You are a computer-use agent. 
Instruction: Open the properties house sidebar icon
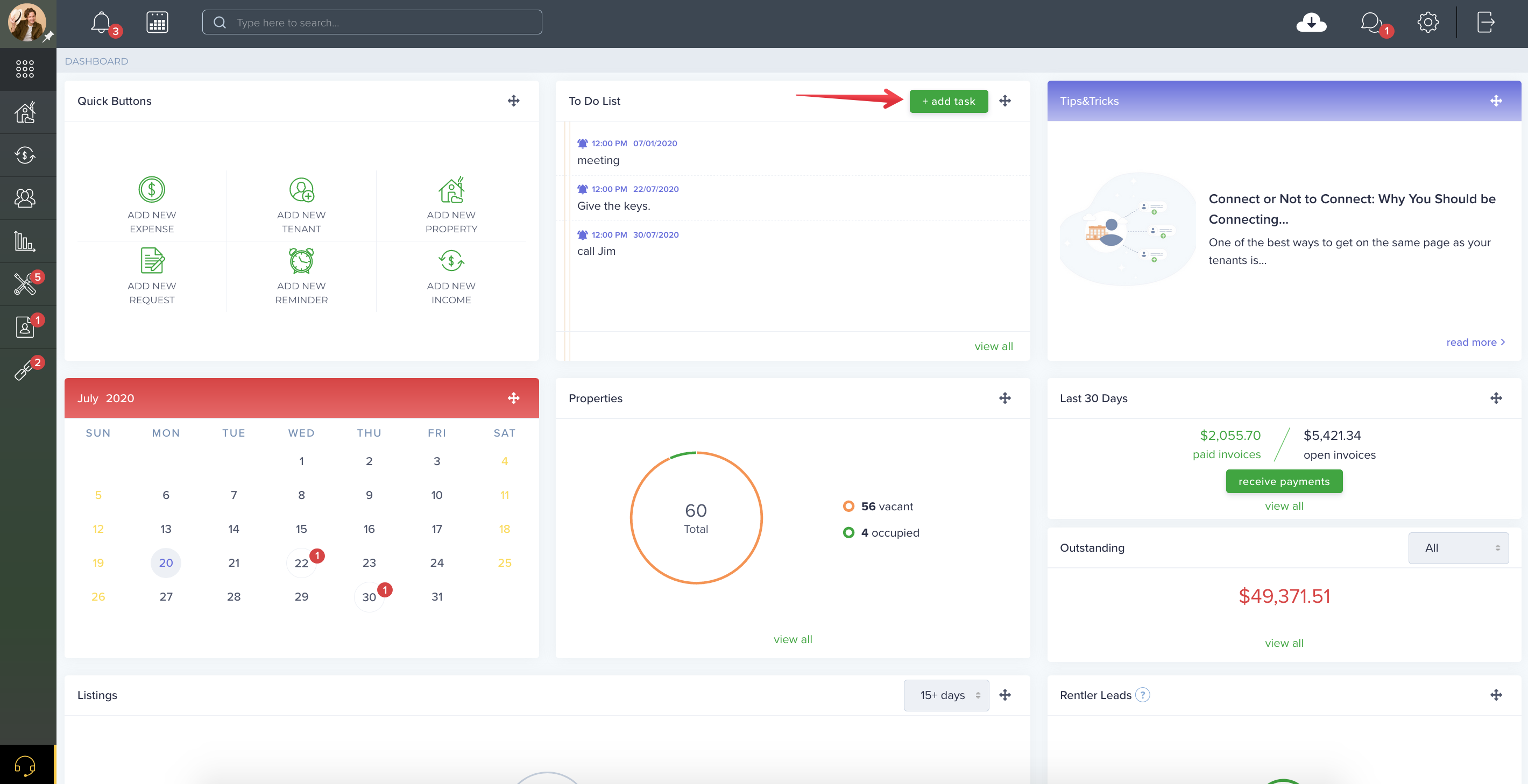[25, 112]
